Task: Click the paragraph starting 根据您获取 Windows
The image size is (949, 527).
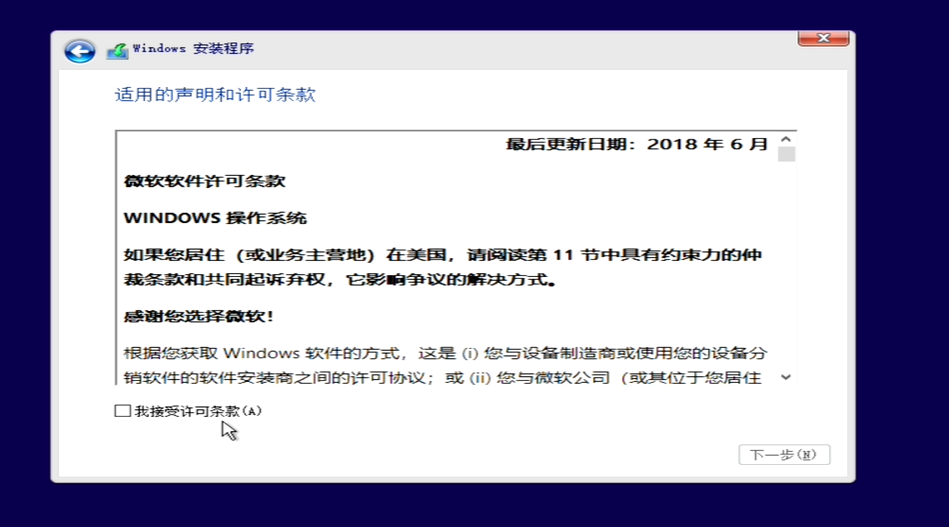Action: point(445,365)
